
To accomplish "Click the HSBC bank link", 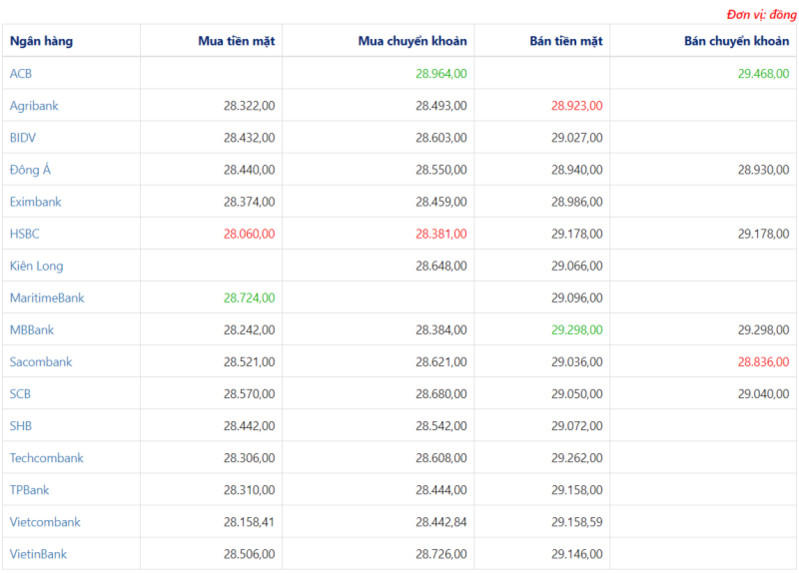I will tap(25, 234).
